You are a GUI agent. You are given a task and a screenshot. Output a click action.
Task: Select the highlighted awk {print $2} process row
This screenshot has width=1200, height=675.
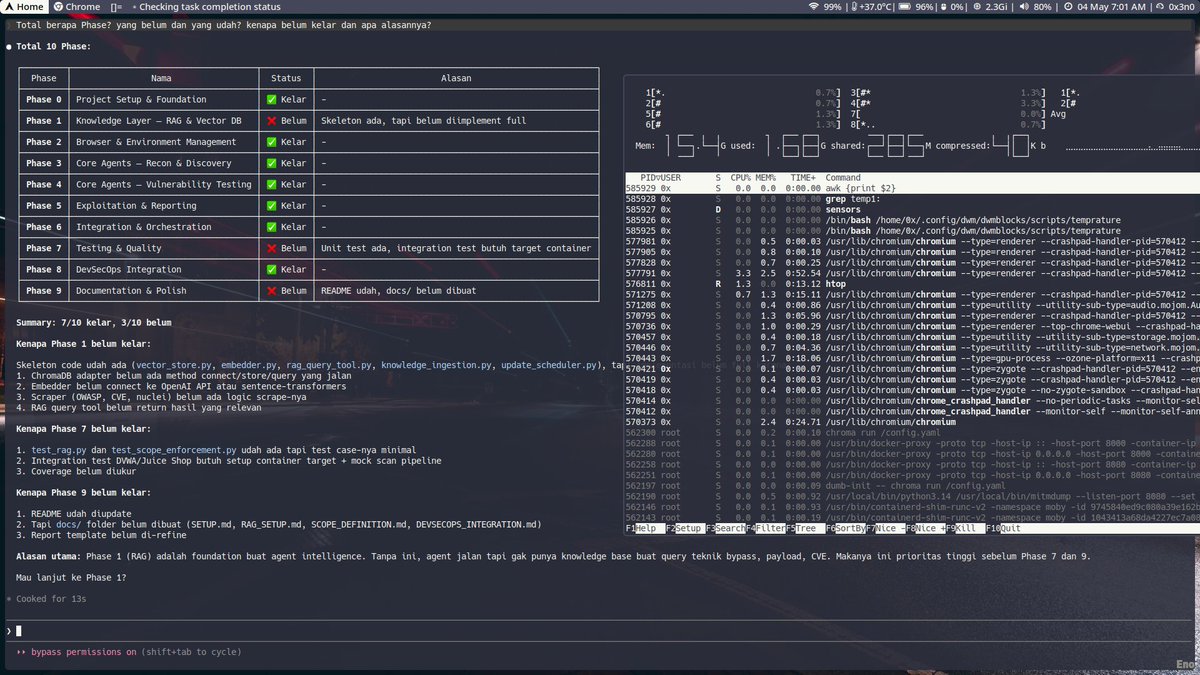[912, 188]
